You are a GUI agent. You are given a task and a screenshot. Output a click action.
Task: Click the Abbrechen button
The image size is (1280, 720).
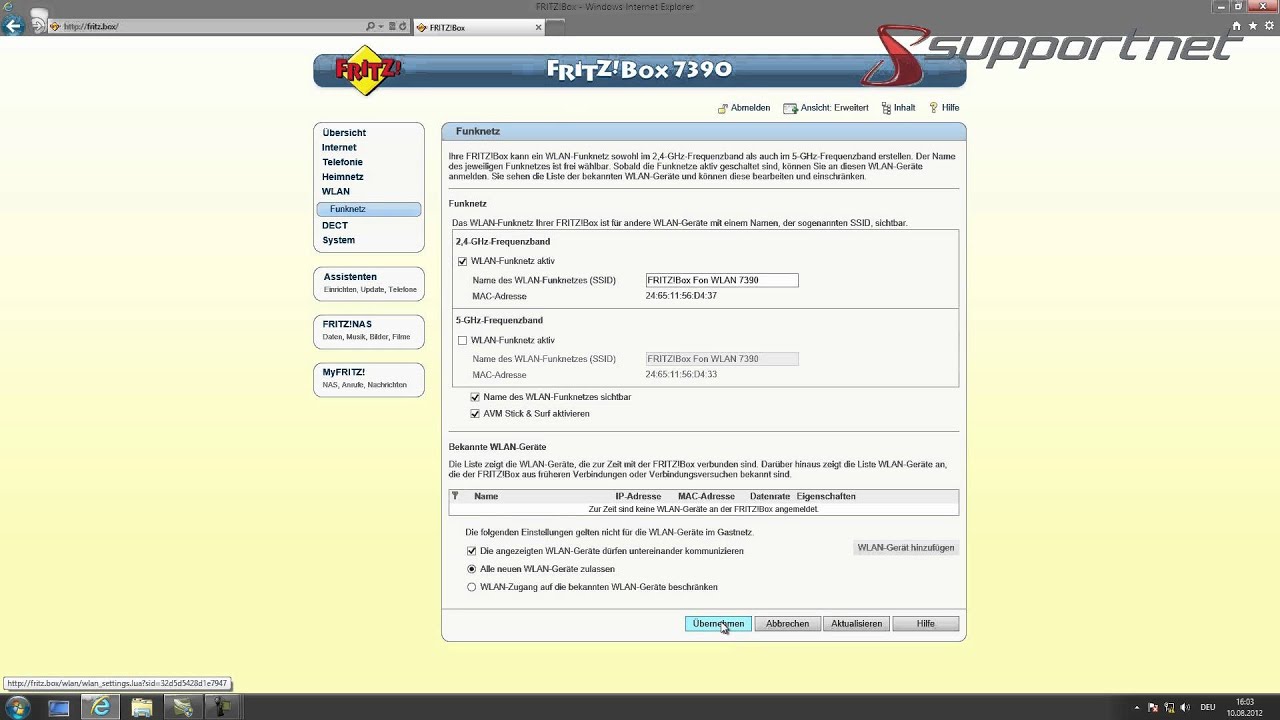tap(787, 624)
